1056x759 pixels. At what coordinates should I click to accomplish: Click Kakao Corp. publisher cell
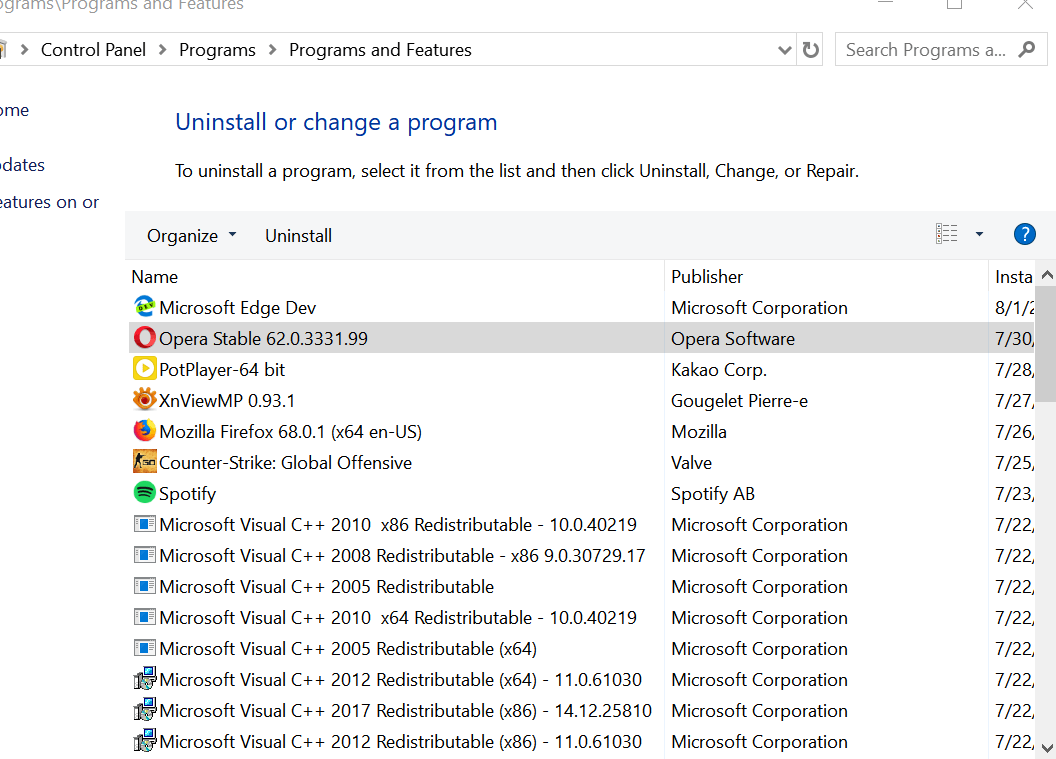pos(719,369)
